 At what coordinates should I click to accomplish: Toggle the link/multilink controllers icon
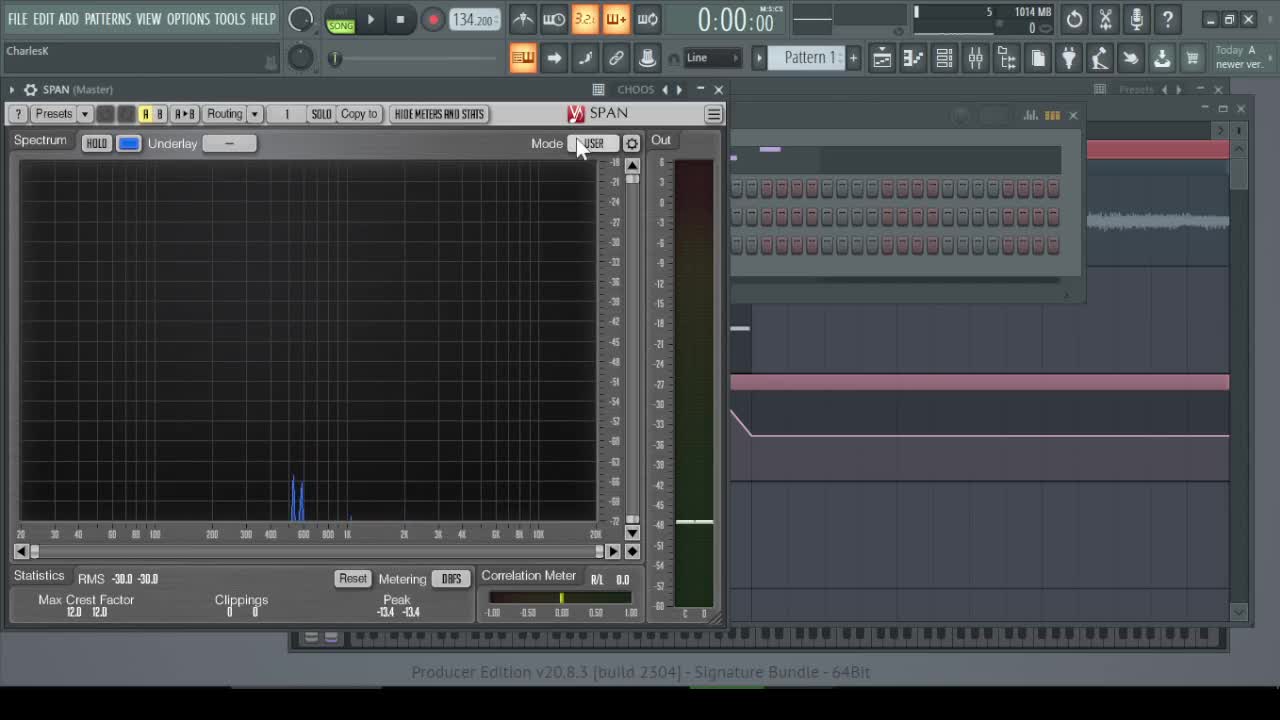(x=616, y=58)
